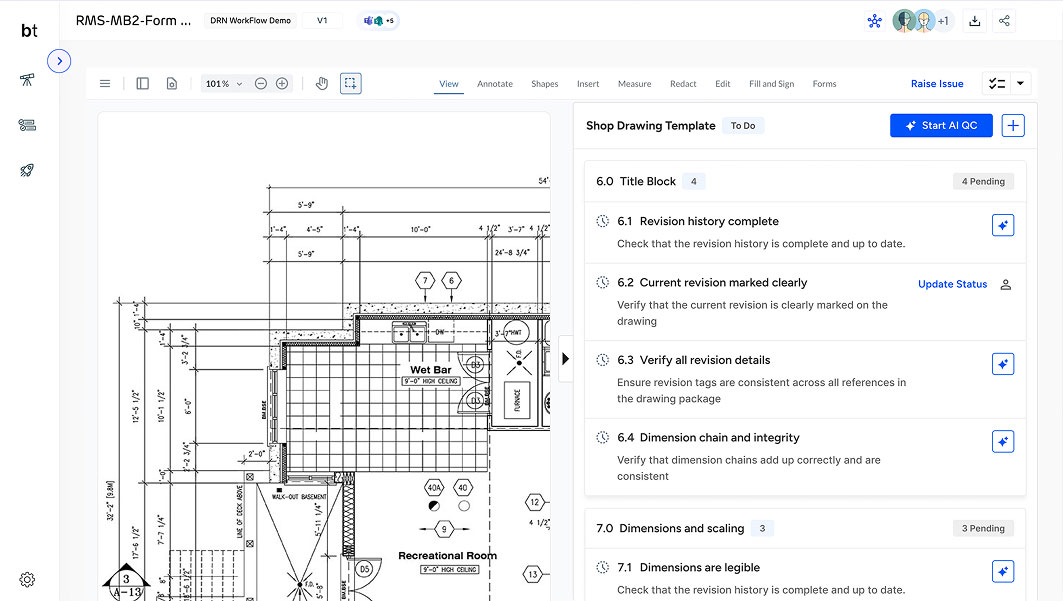The width and height of the screenshot is (1063, 601).
Task: Open the Measure tab
Action: (634, 84)
